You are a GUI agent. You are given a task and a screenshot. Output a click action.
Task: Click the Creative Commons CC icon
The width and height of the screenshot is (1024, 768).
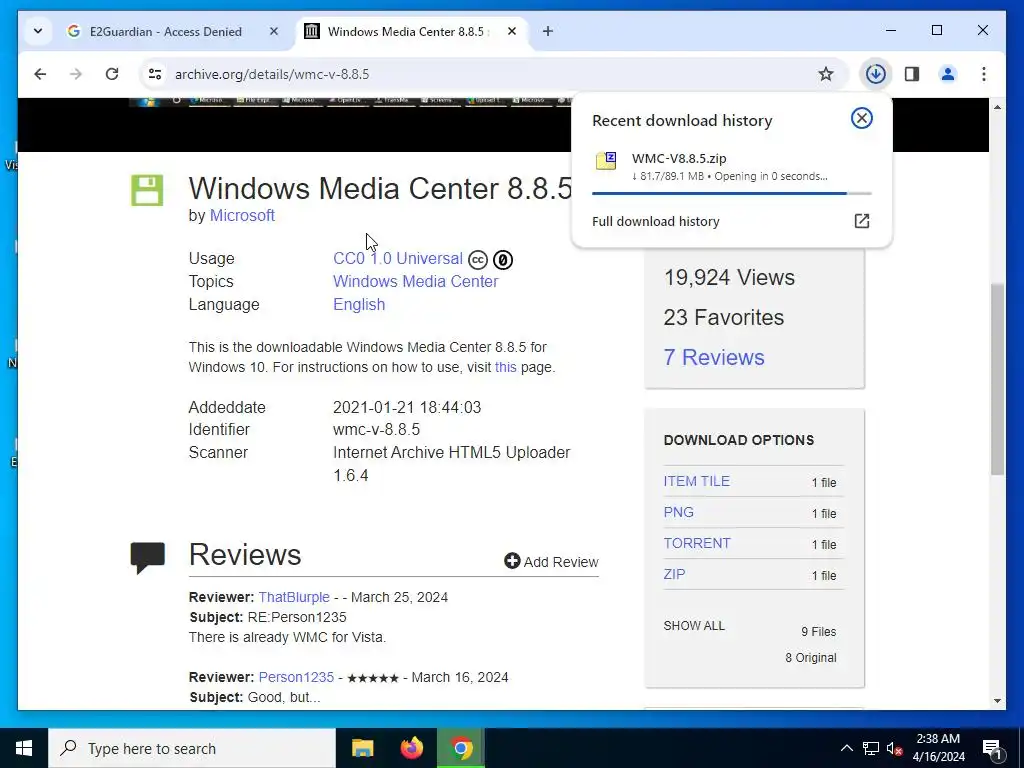(477, 260)
